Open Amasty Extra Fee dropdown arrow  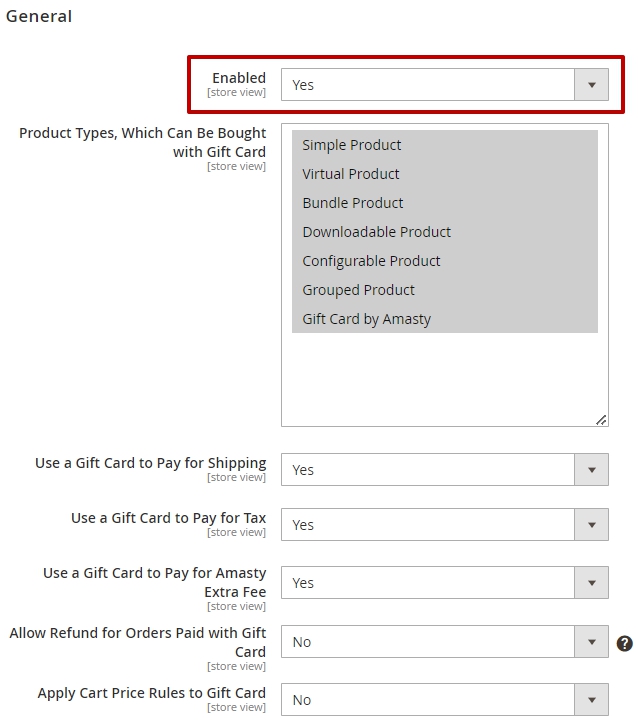(x=592, y=582)
